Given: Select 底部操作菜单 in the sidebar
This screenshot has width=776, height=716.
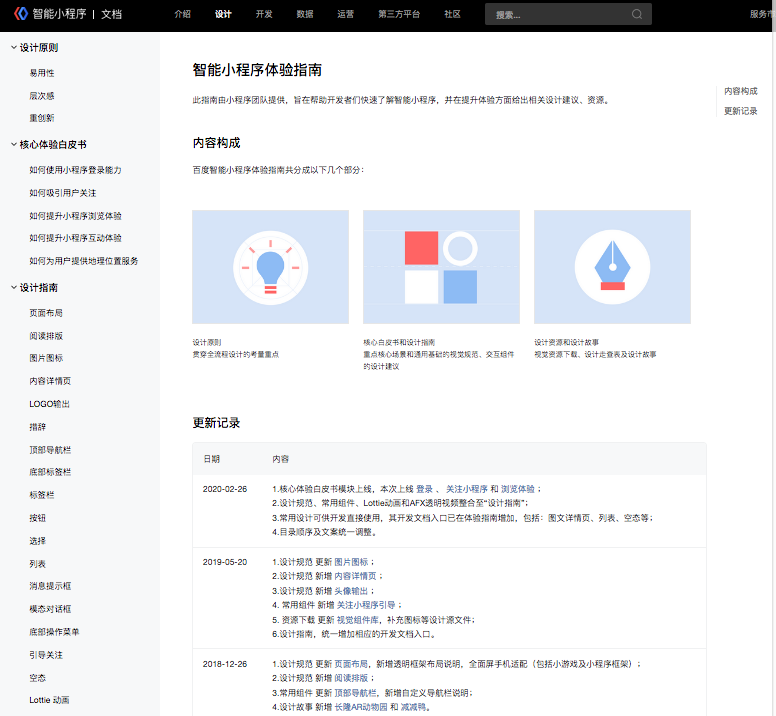Looking at the screenshot, I should pyautogui.click(x=54, y=632).
